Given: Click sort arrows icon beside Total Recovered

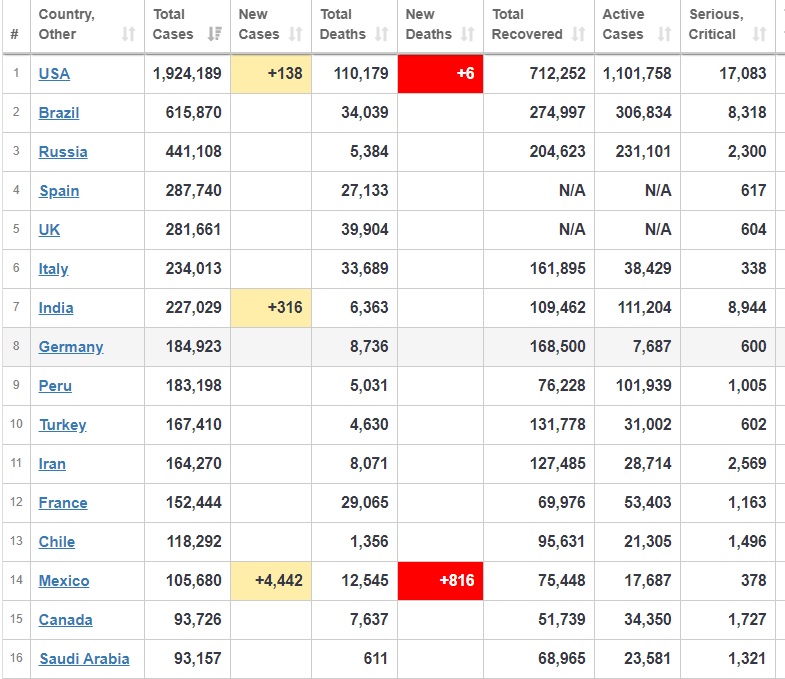Looking at the screenshot, I should coord(578,35).
